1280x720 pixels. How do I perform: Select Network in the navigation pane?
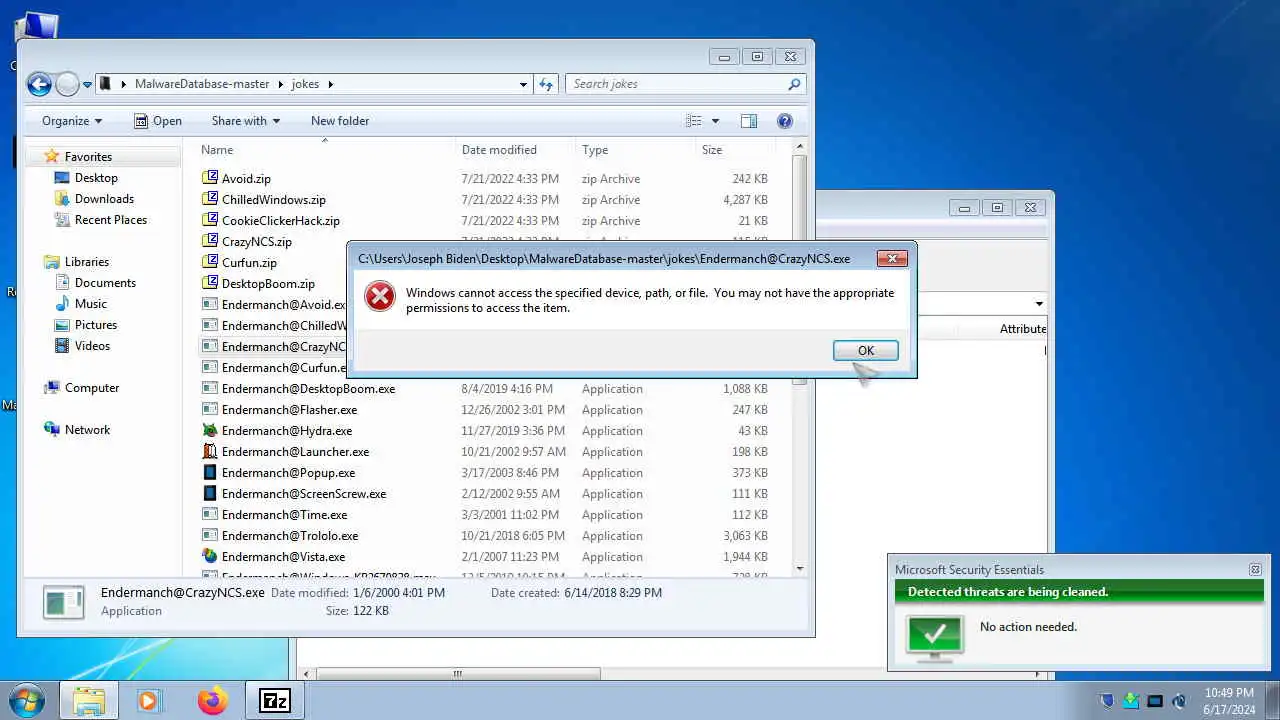pyautogui.click(x=87, y=430)
